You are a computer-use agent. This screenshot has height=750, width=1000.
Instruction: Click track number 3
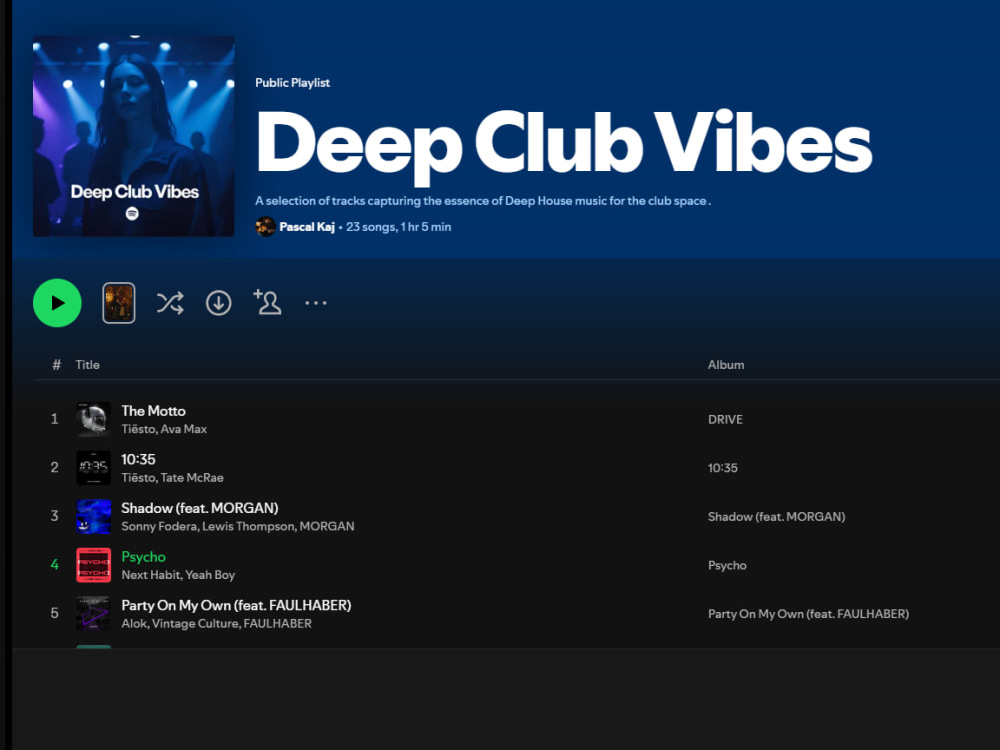point(54,516)
